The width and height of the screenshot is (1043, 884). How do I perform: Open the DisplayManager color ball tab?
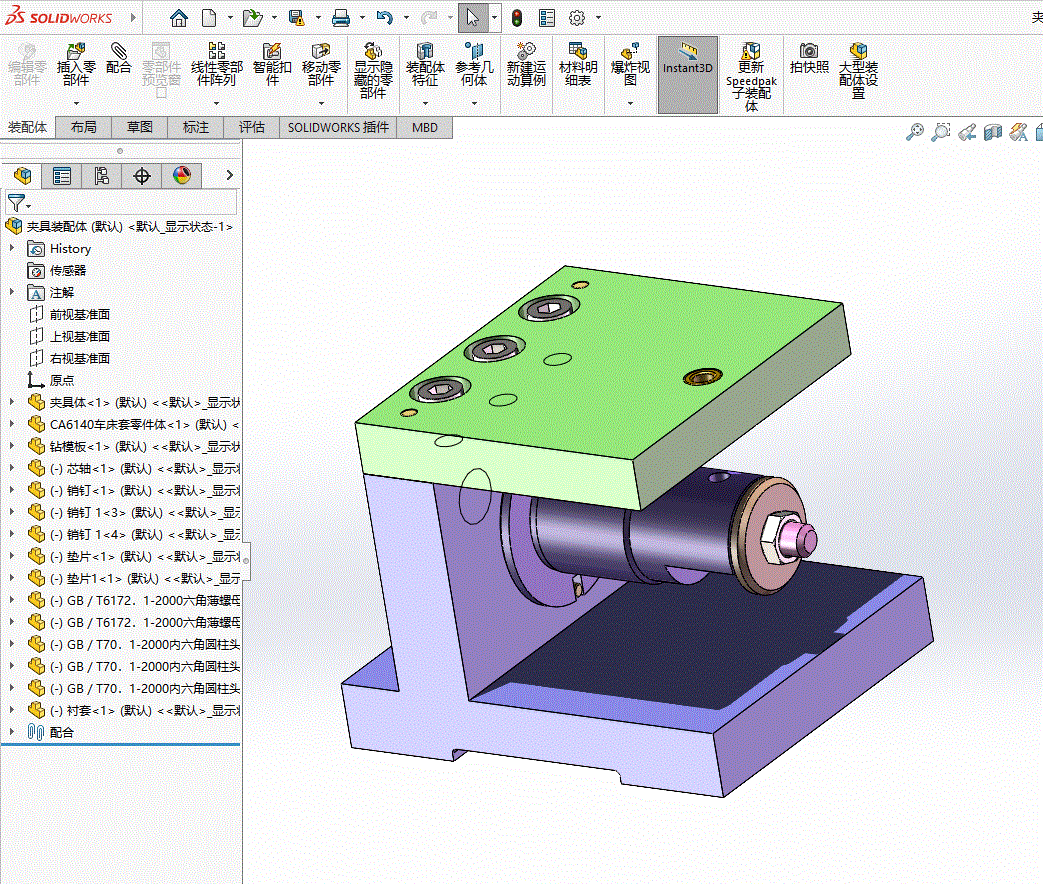[181, 176]
